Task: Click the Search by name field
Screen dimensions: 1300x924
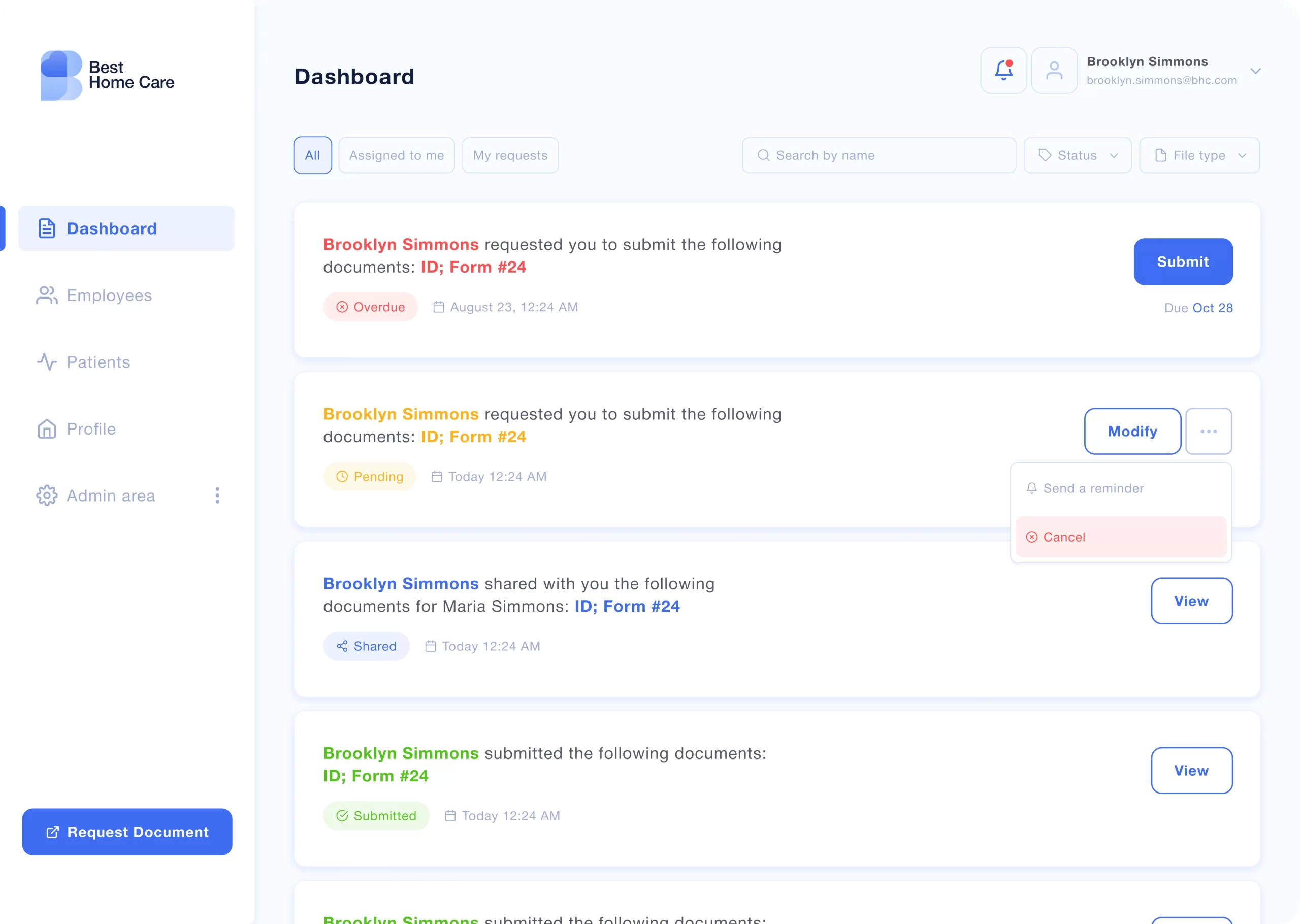Action: coord(879,155)
